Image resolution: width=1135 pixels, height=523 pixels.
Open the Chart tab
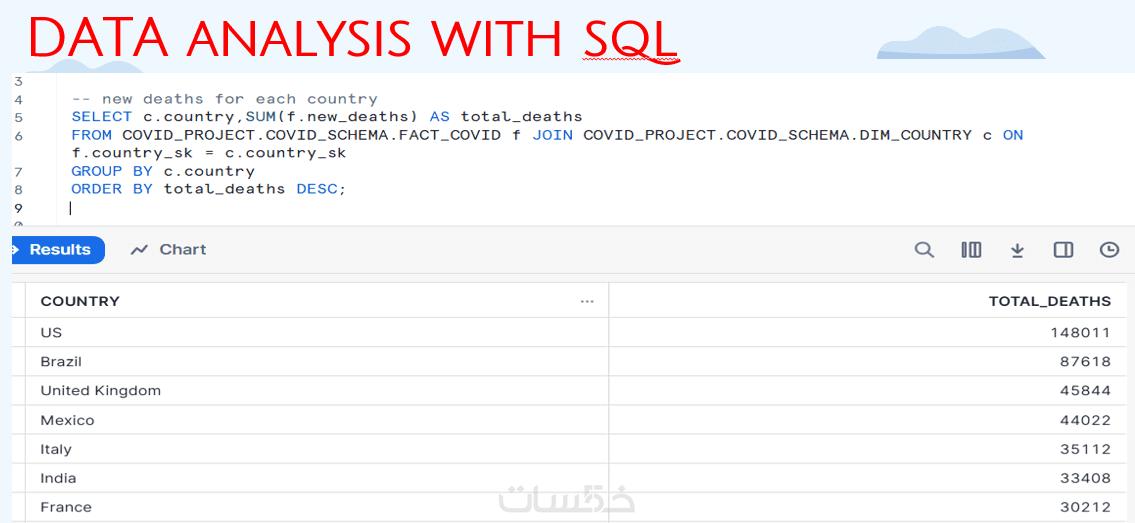182,250
